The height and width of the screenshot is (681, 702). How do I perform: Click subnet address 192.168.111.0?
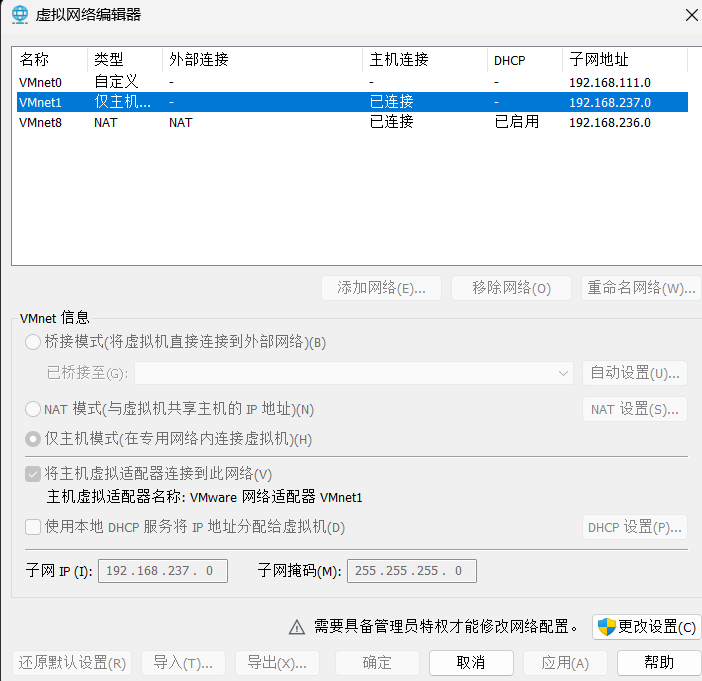coord(610,82)
